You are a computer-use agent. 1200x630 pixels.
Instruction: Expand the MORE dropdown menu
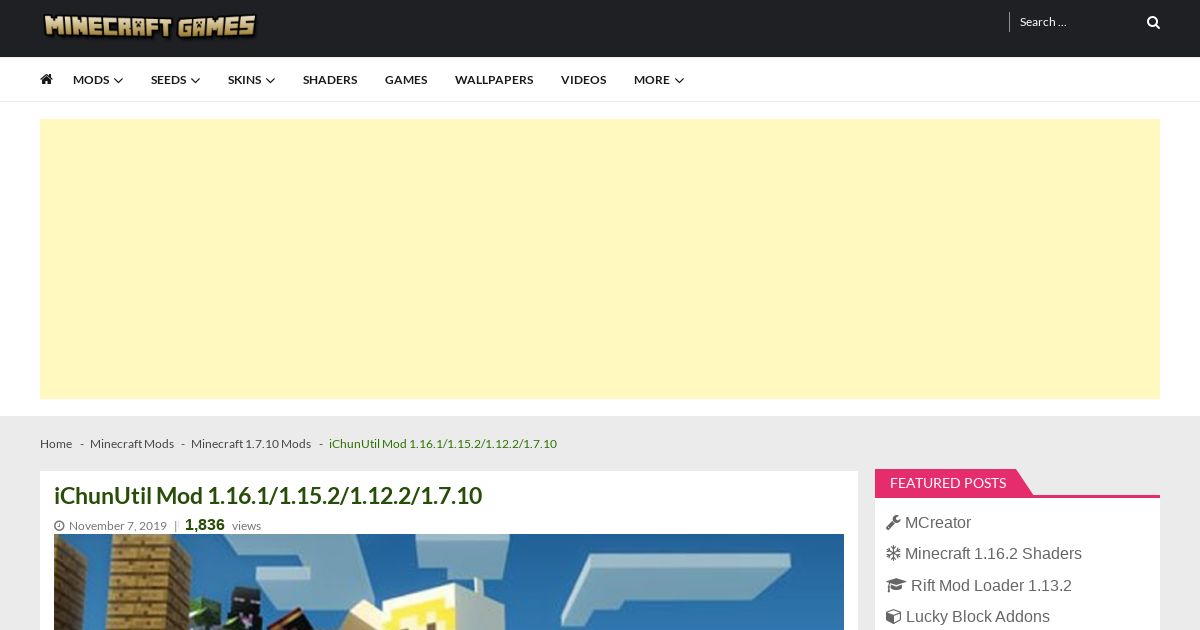(659, 80)
